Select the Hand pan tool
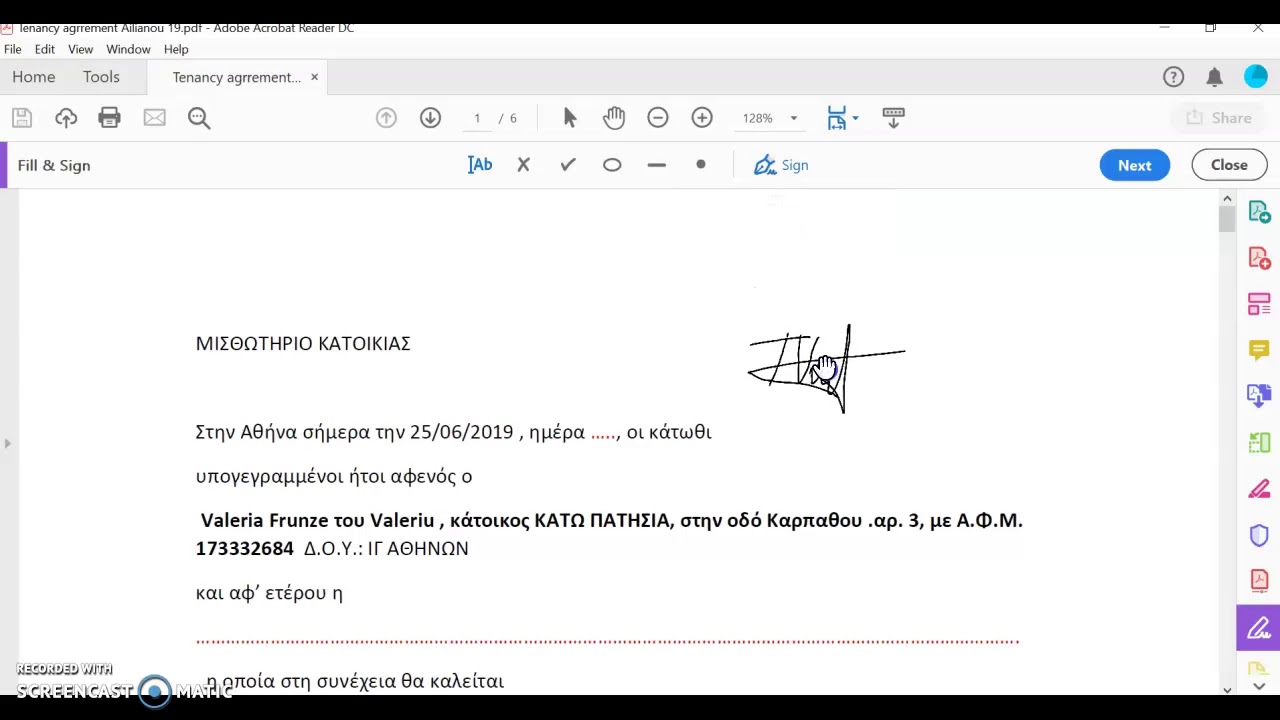Image resolution: width=1280 pixels, height=720 pixels. click(614, 118)
